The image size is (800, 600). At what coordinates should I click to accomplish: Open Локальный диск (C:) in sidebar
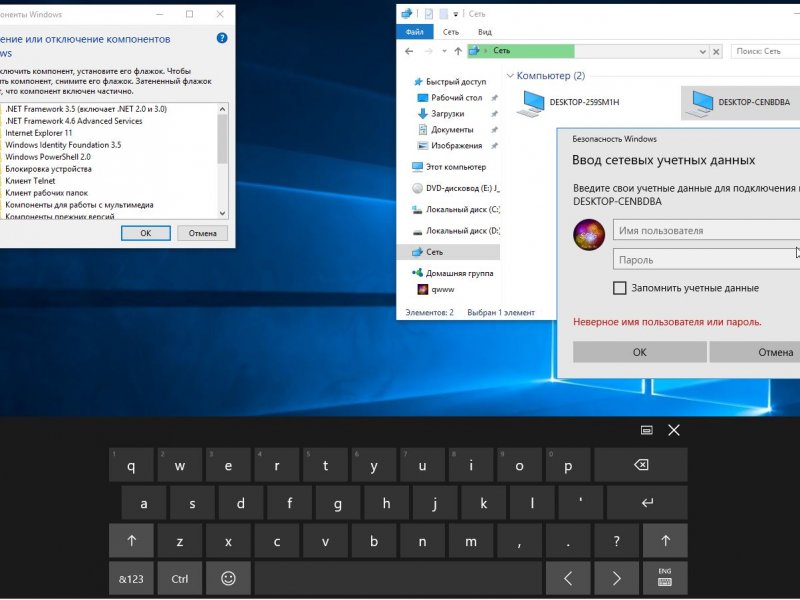pyautogui.click(x=456, y=209)
